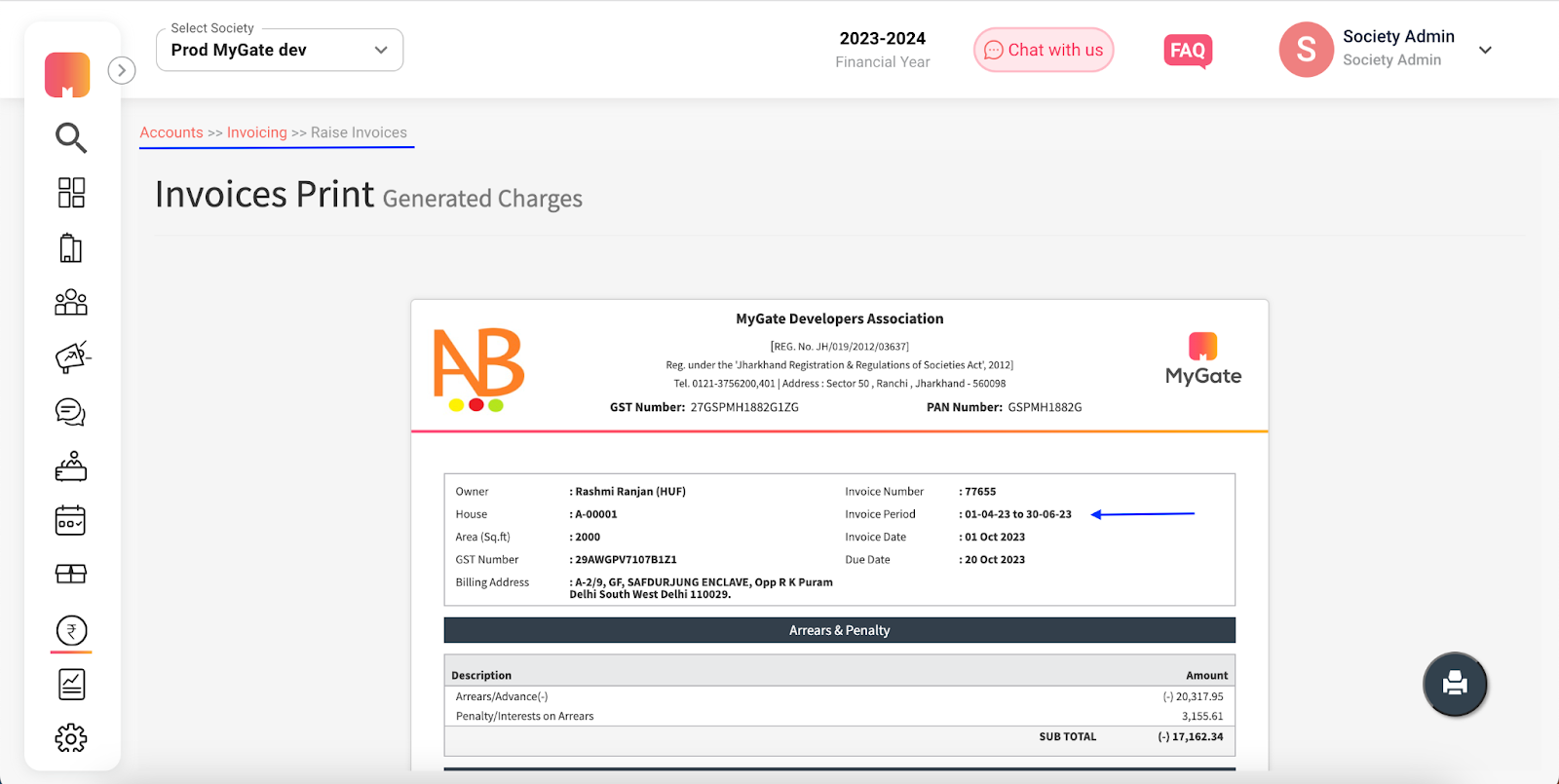Image resolution: width=1559 pixels, height=784 pixels.
Task: Open the settings gear icon
Action: pos(71,738)
